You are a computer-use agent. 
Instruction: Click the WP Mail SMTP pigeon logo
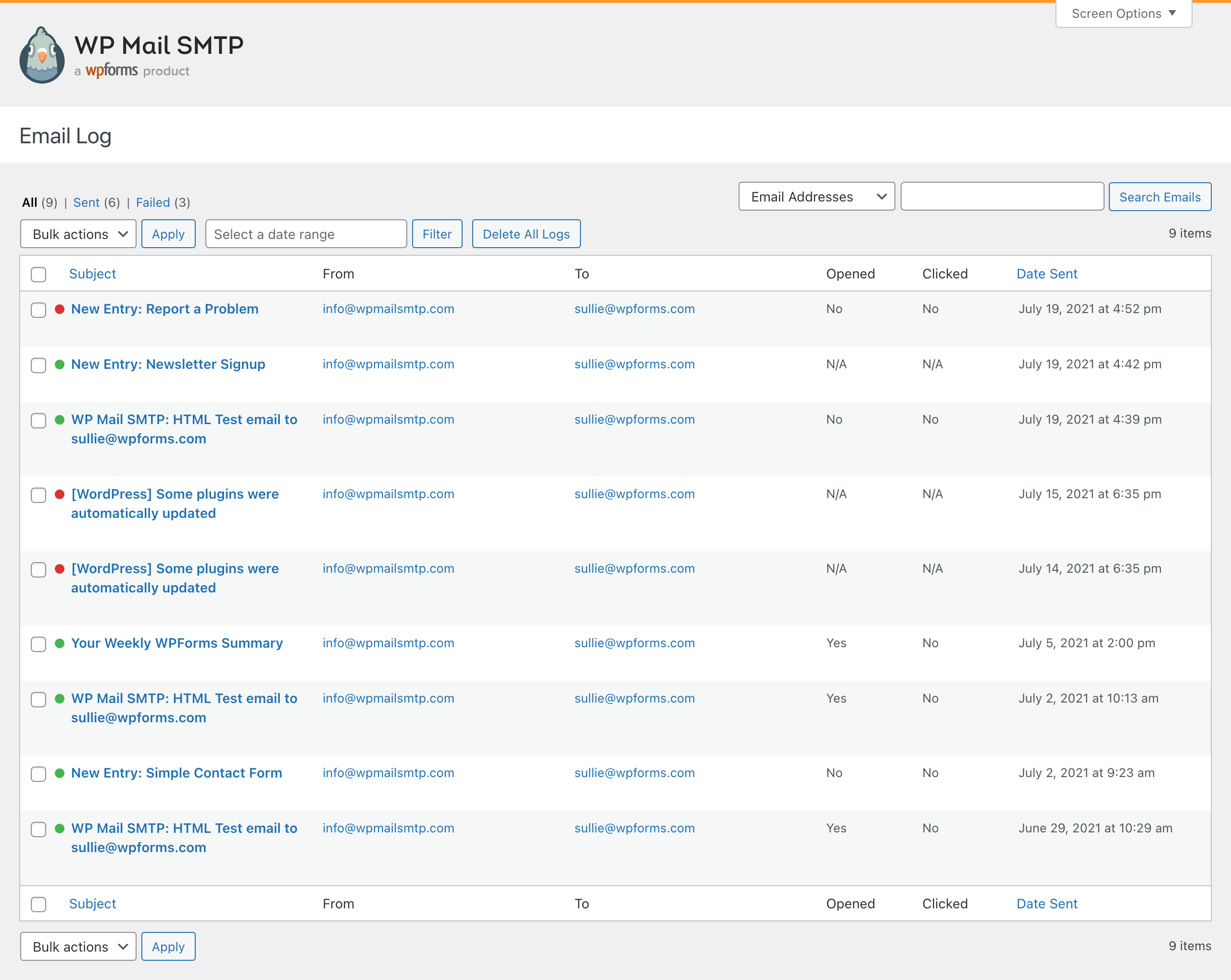click(42, 55)
